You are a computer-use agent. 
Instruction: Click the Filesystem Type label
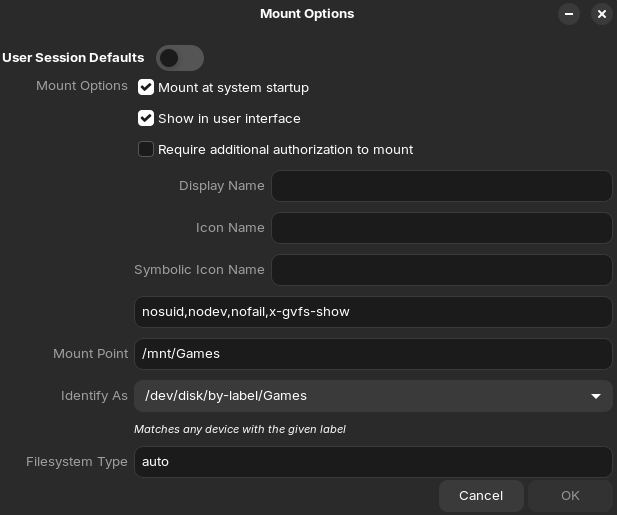point(77,462)
